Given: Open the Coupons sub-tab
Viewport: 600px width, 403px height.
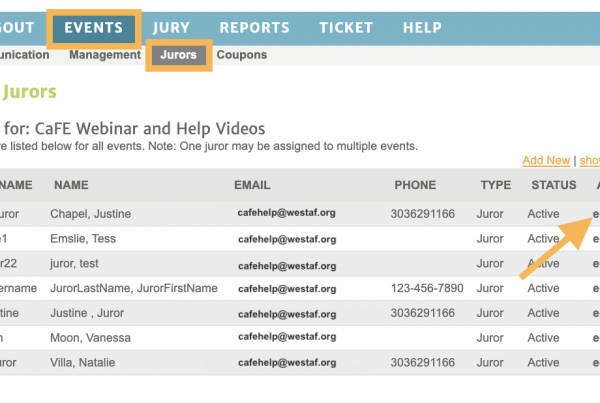Looking at the screenshot, I should [242, 55].
